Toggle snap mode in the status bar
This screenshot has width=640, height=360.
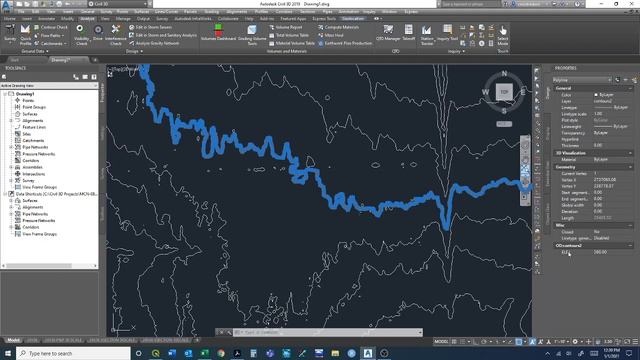[462, 342]
